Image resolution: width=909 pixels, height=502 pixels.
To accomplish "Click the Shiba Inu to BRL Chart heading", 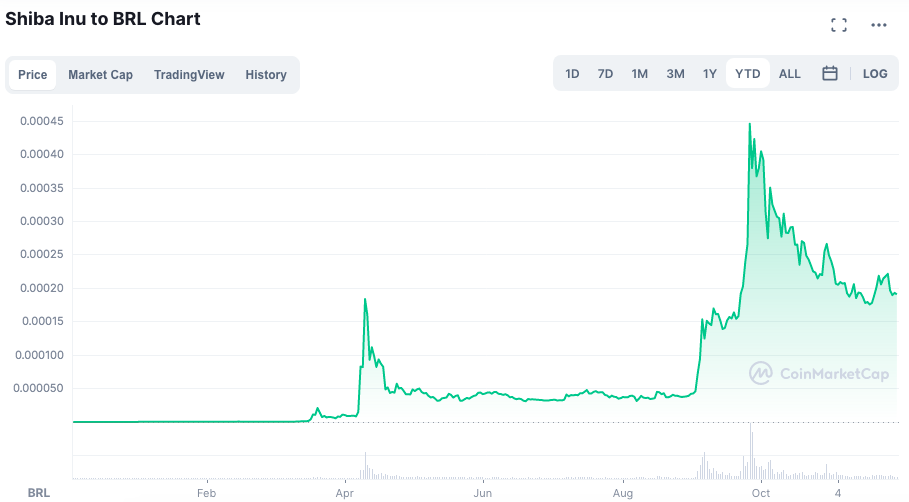I will [x=103, y=19].
